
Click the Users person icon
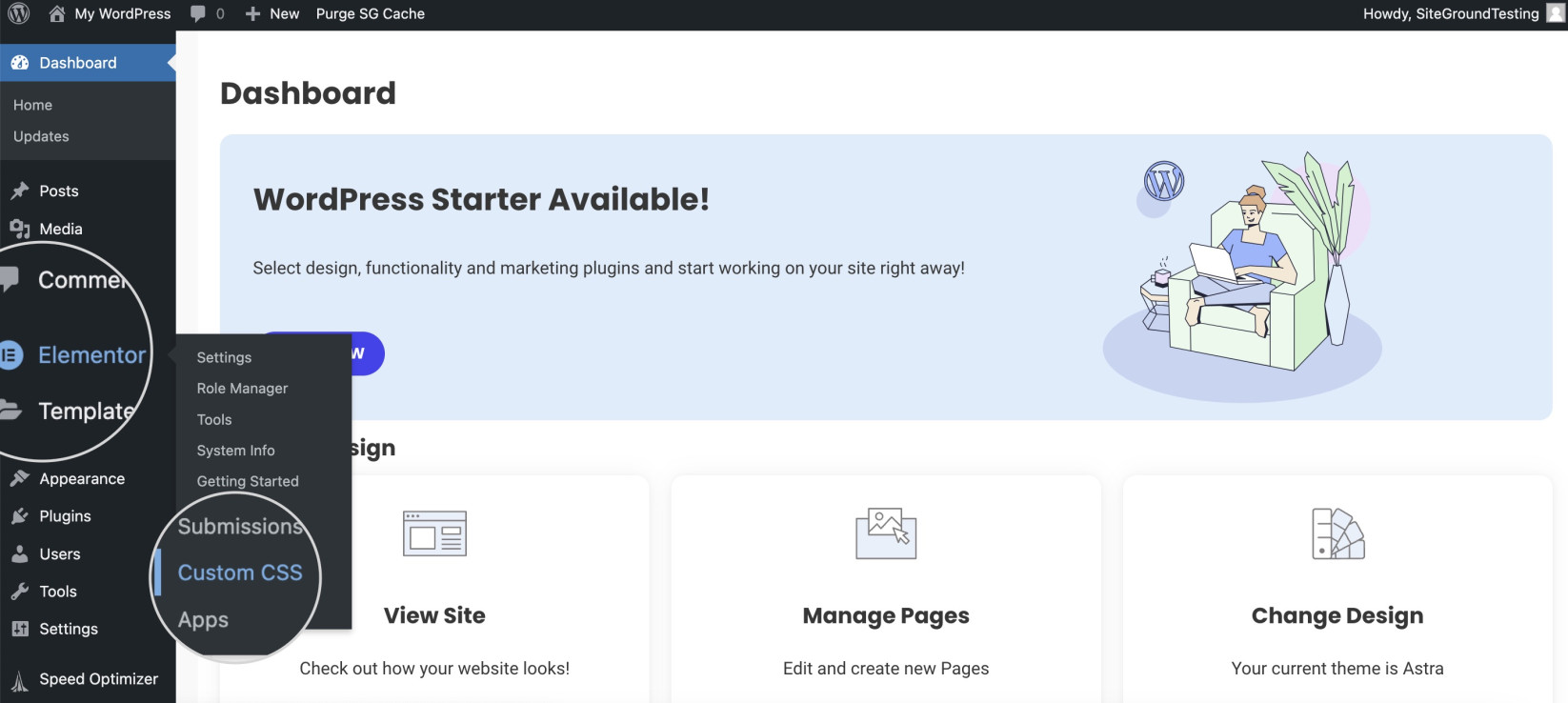coord(20,553)
